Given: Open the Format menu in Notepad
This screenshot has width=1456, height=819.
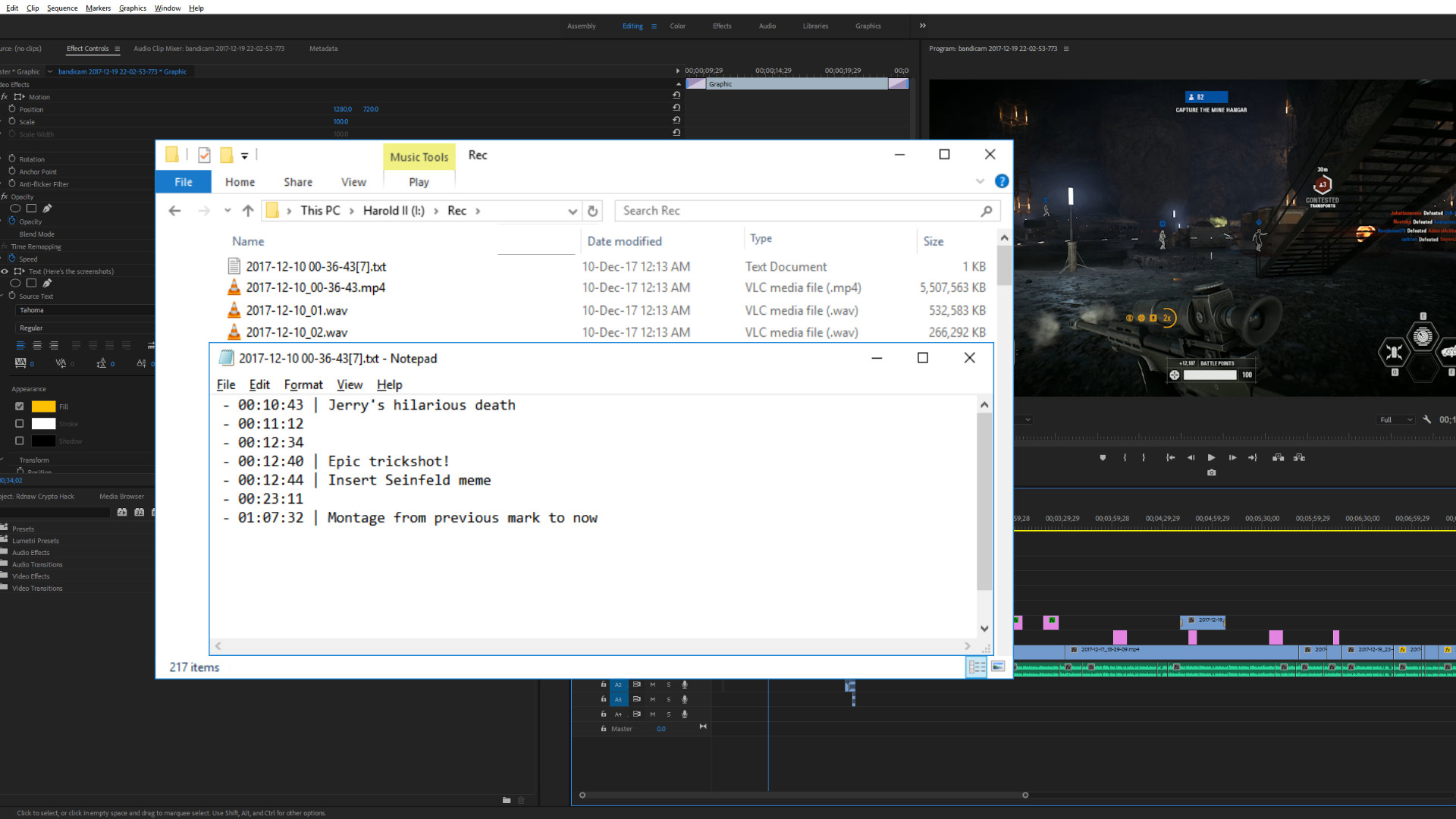Looking at the screenshot, I should [303, 384].
